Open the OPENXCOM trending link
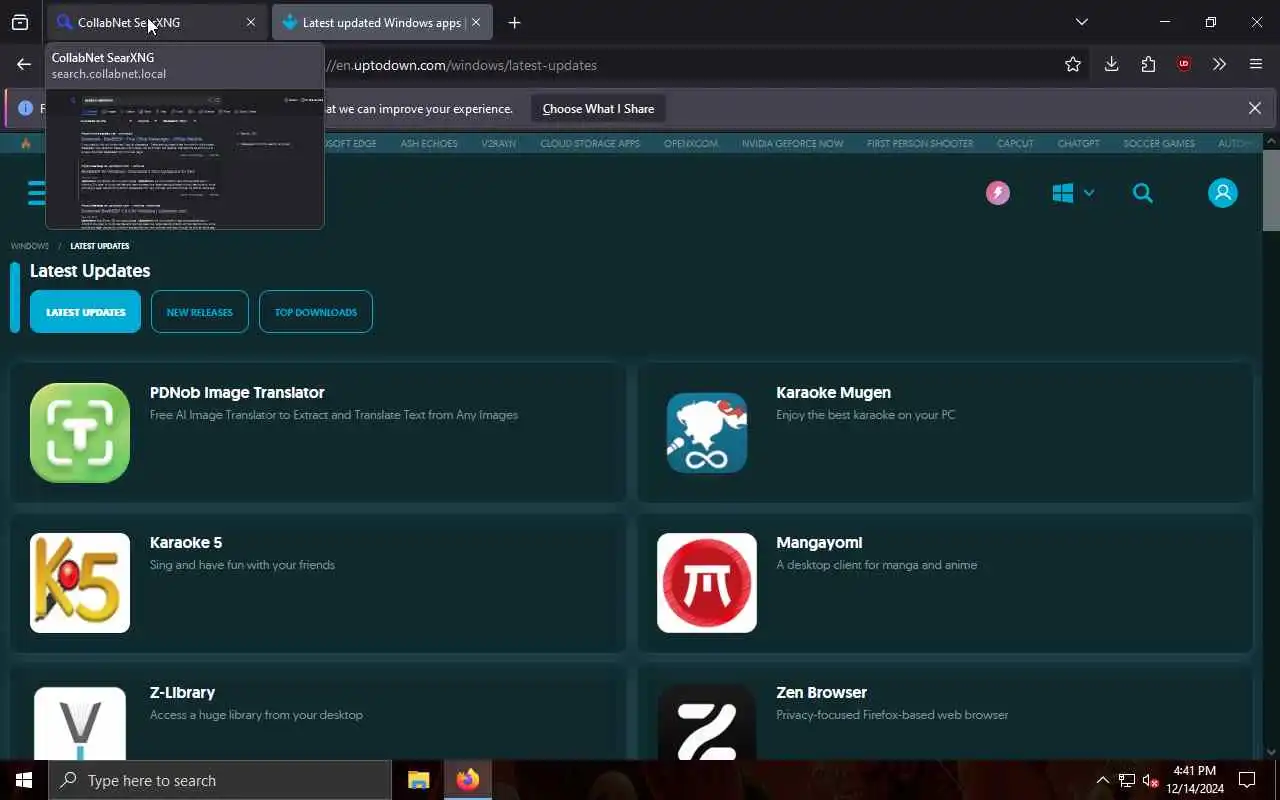 (x=691, y=143)
